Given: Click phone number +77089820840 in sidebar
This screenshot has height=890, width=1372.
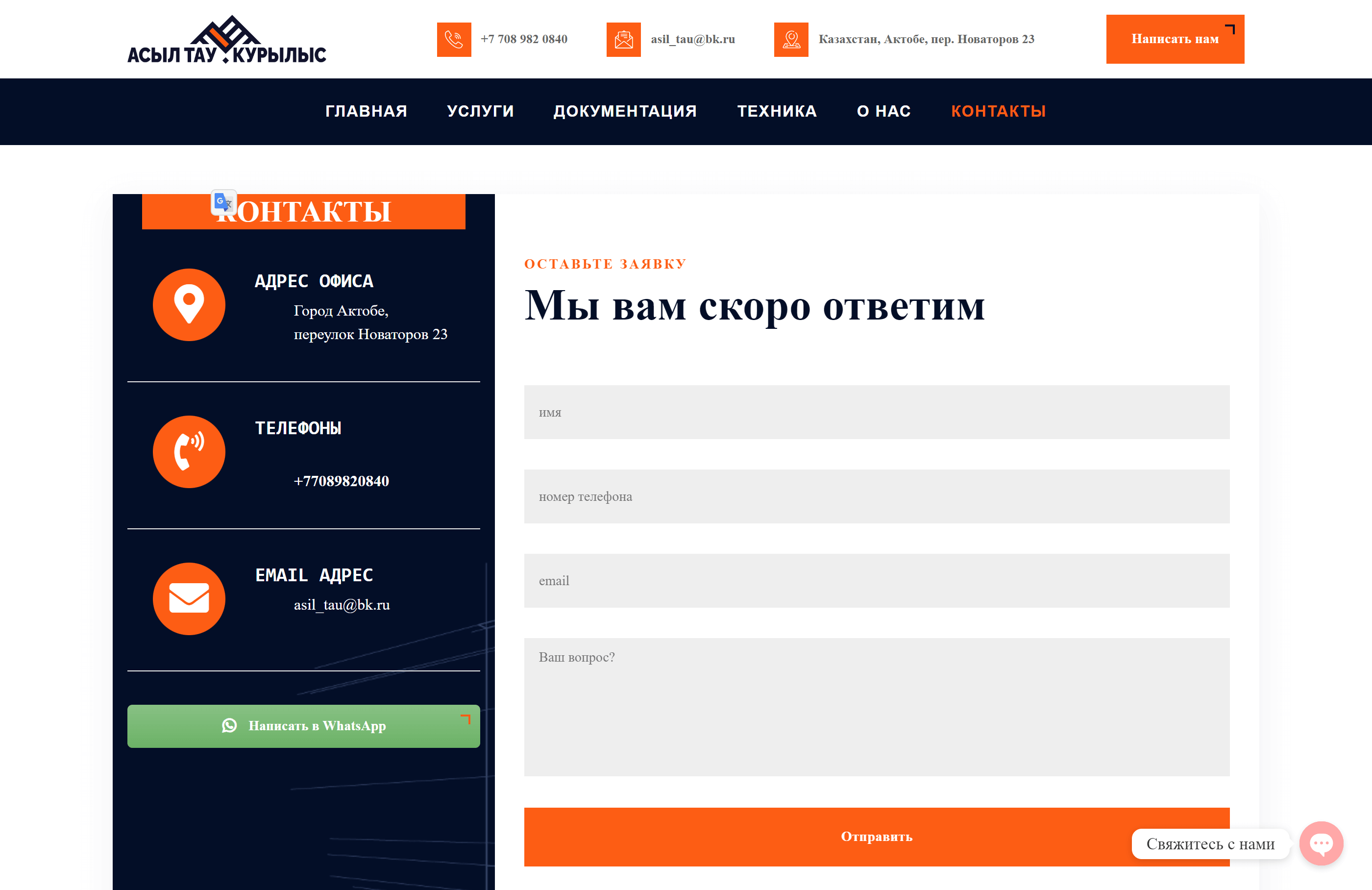Looking at the screenshot, I should point(341,481).
